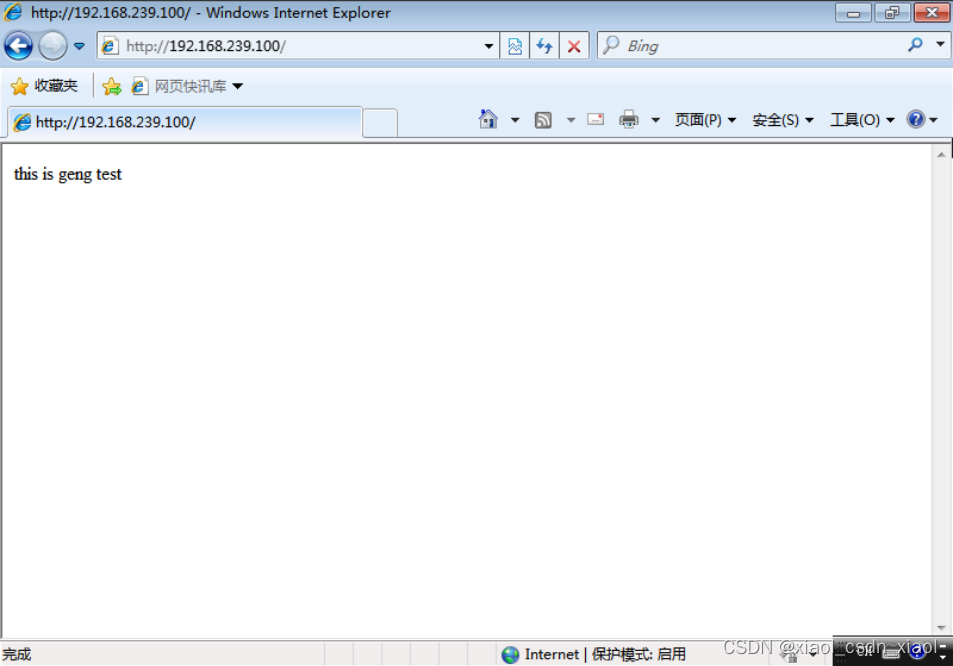953x666 pixels.
Task: Select the http://192.168.239.100/ tab
Action: click(185, 122)
